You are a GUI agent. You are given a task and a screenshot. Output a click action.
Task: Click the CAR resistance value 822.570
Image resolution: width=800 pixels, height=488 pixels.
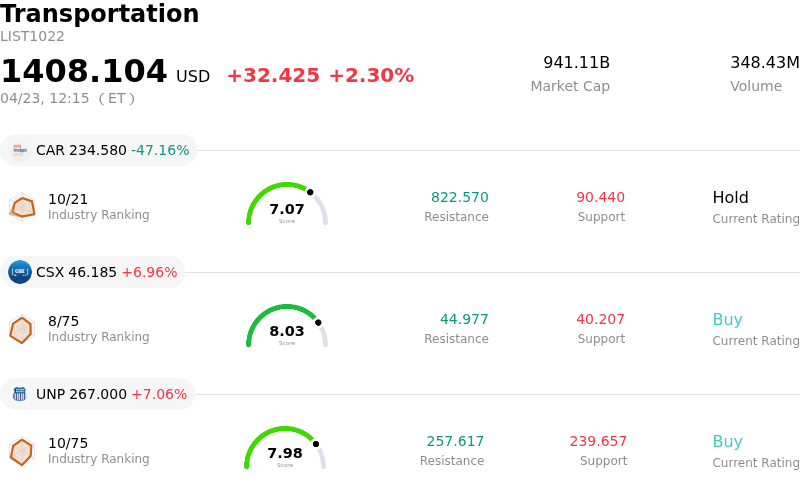point(459,198)
